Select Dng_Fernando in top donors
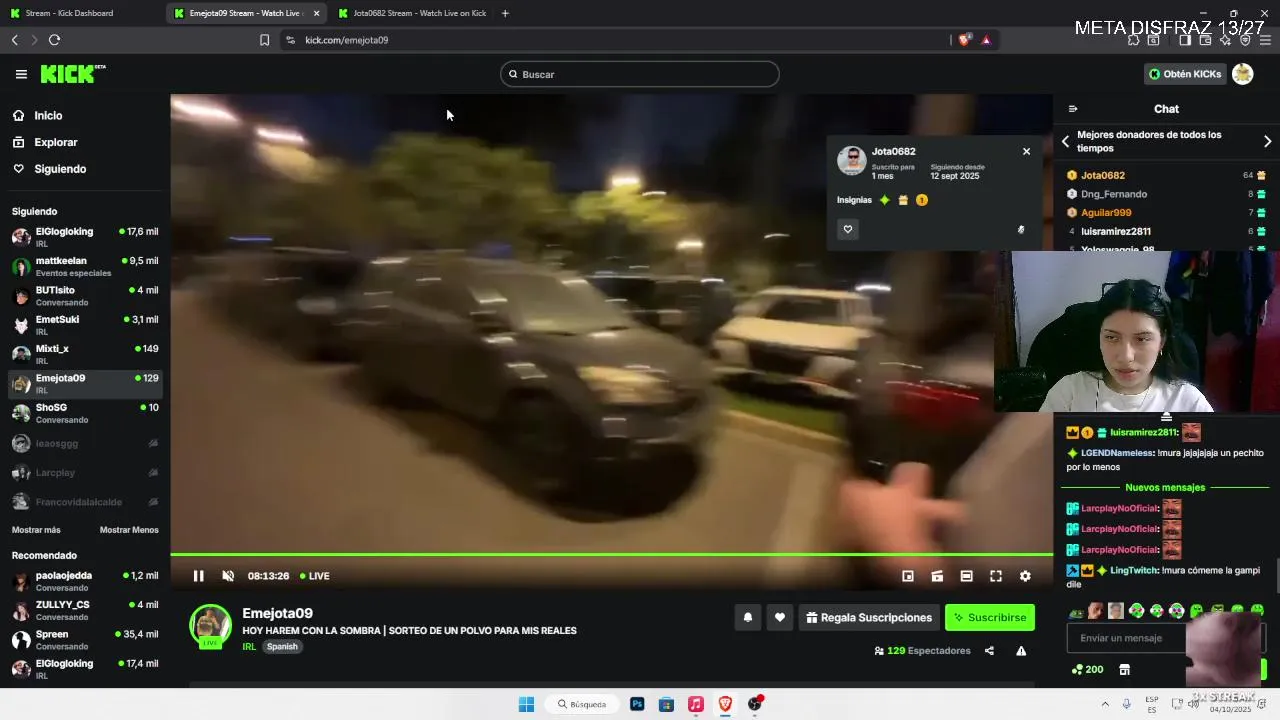1280x720 pixels. tap(1114, 194)
